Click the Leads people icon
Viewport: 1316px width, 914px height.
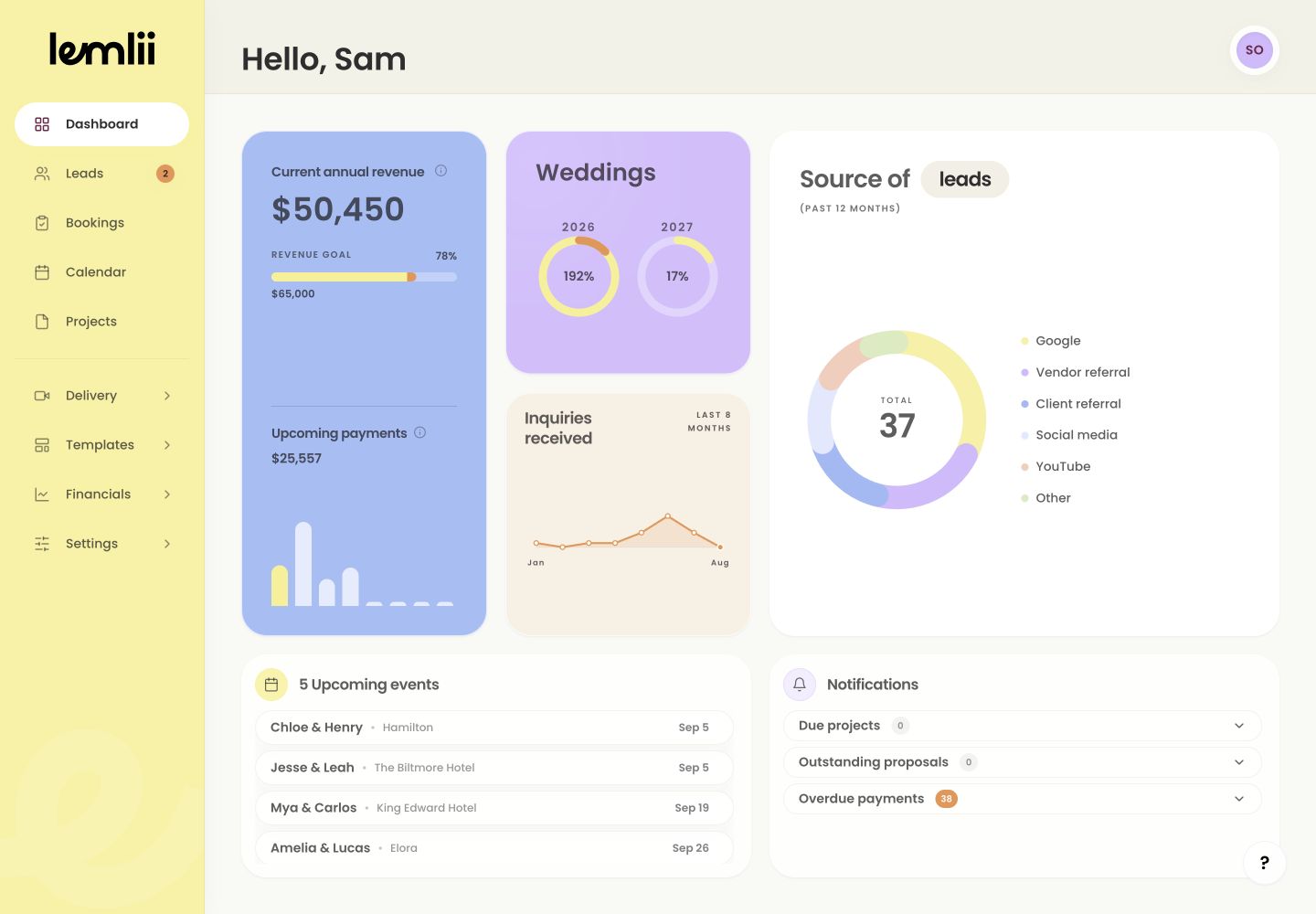coord(42,174)
